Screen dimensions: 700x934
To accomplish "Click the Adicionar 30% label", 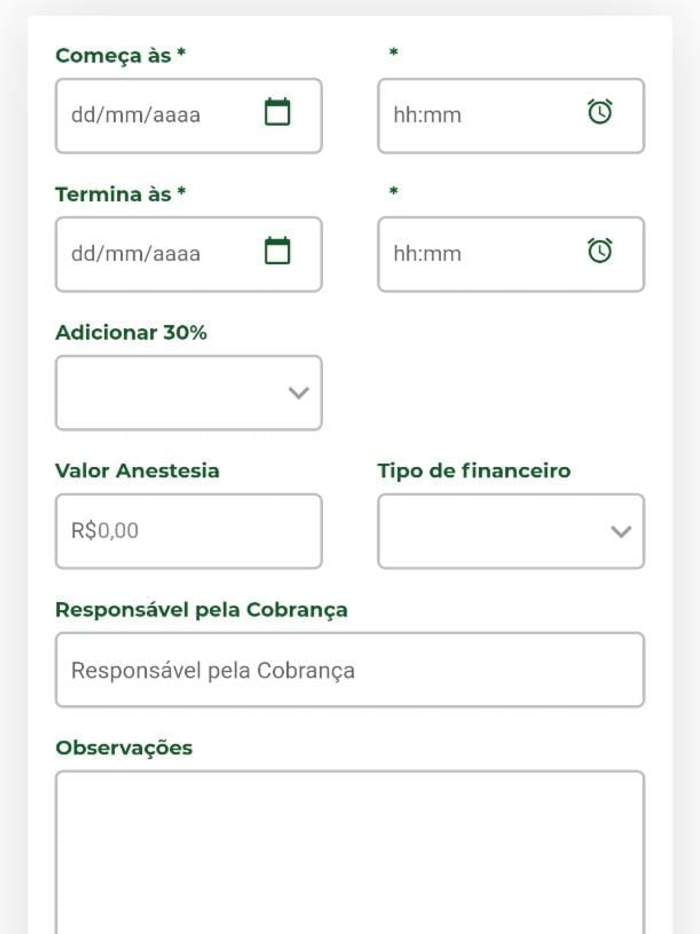I will [x=131, y=332].
